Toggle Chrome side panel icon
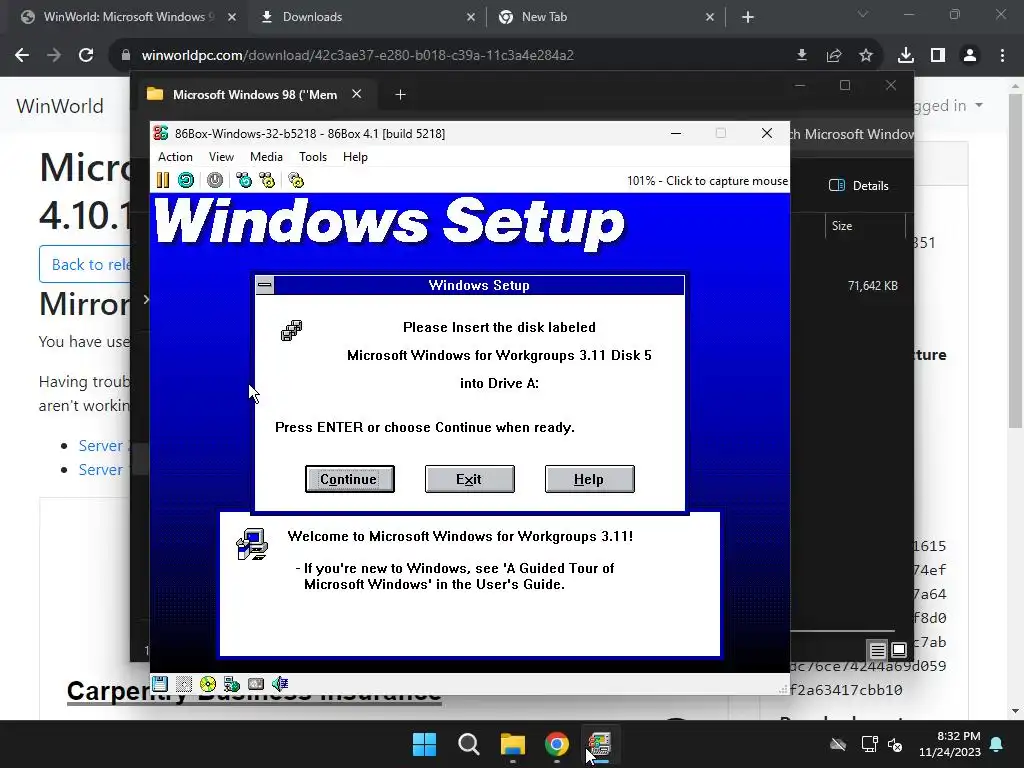 [x=938, y=55]
